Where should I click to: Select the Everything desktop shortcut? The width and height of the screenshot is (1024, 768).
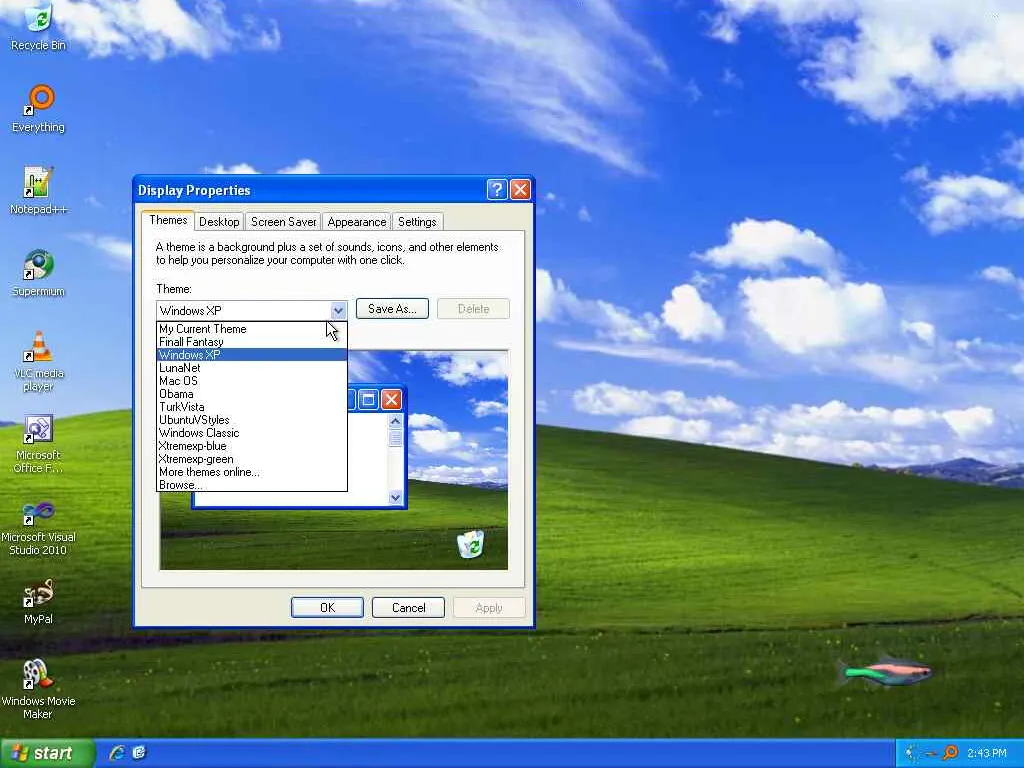(39, 108)
